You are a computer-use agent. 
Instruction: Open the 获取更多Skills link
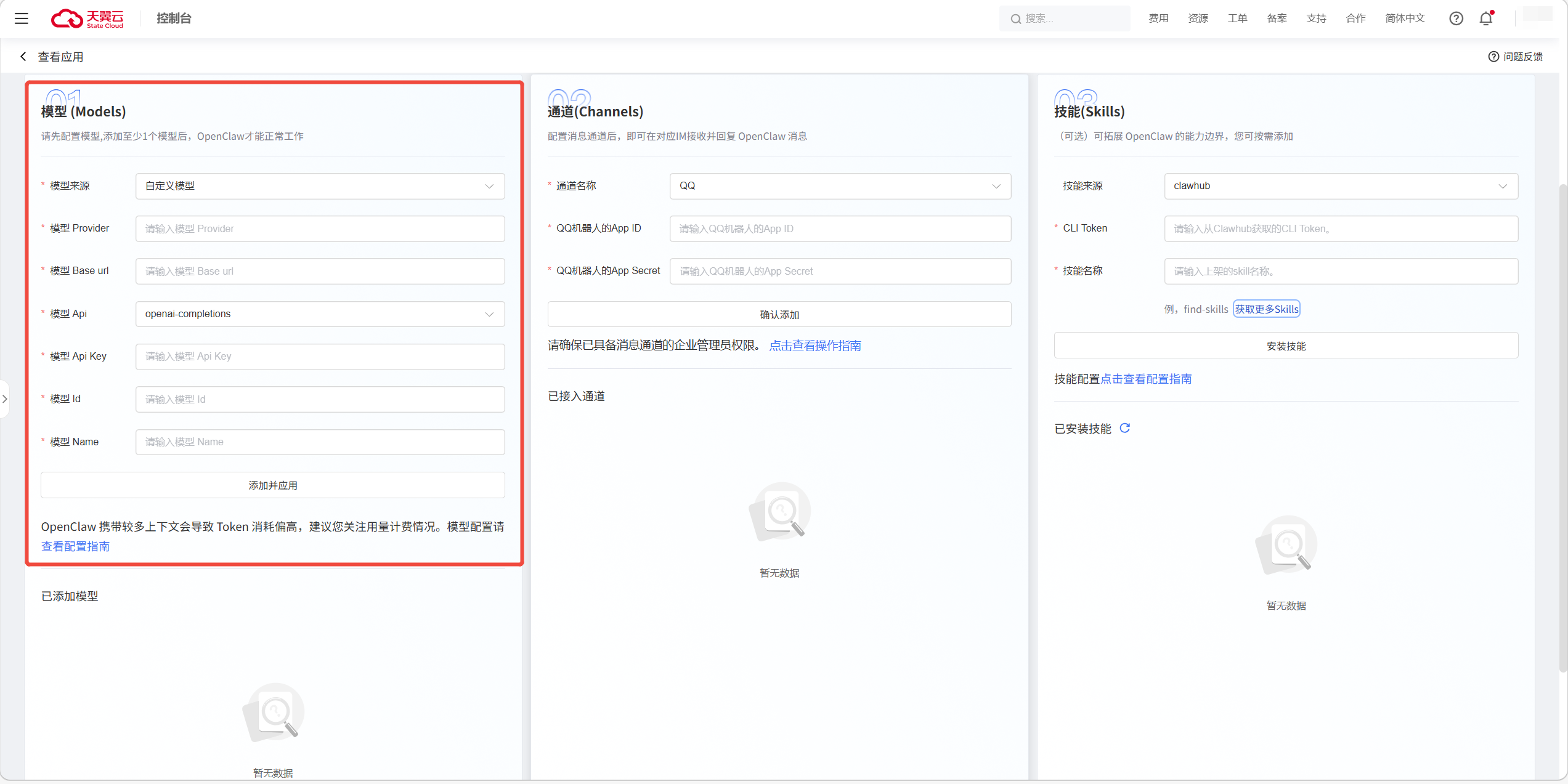tap(1266, 309)
